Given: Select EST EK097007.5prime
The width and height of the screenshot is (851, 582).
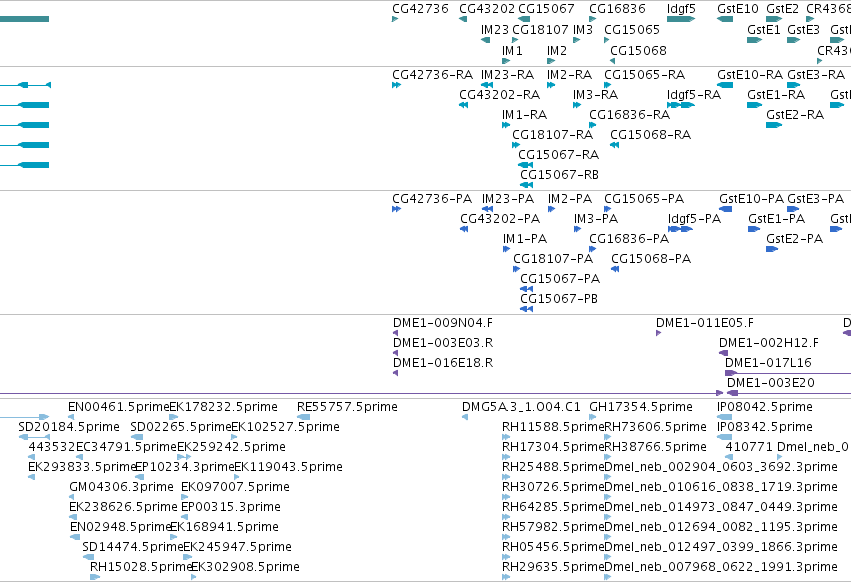Looking at the screenshot, I should click(x=236, y=488).
